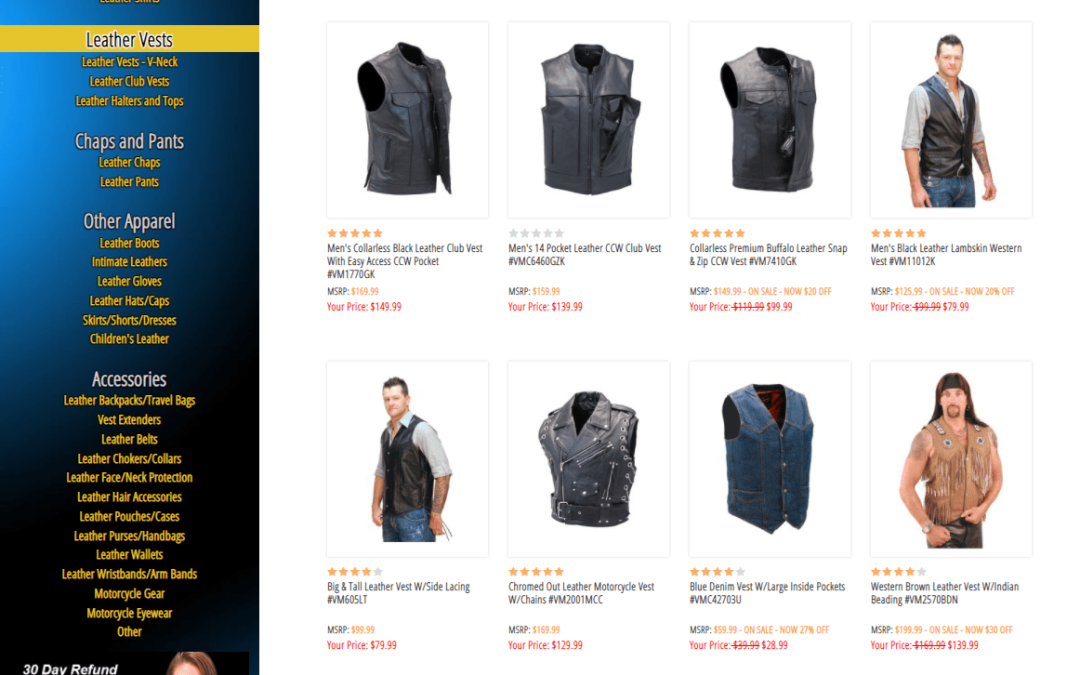This screenshot has width=1080, height=675.
Task: Click the Leather Boots link
Action: [129, 243]
